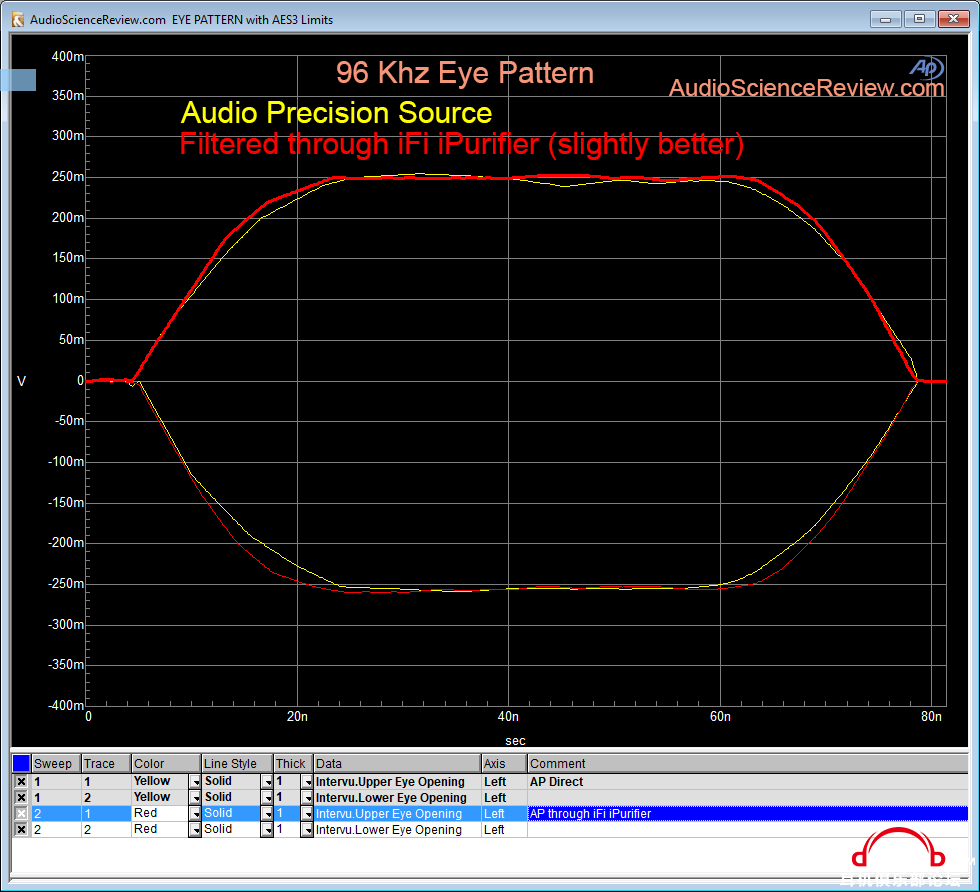This screenshot has width=980, height=892.
Task: Click the 'sec' X-axis unit label
Action: 516,741
